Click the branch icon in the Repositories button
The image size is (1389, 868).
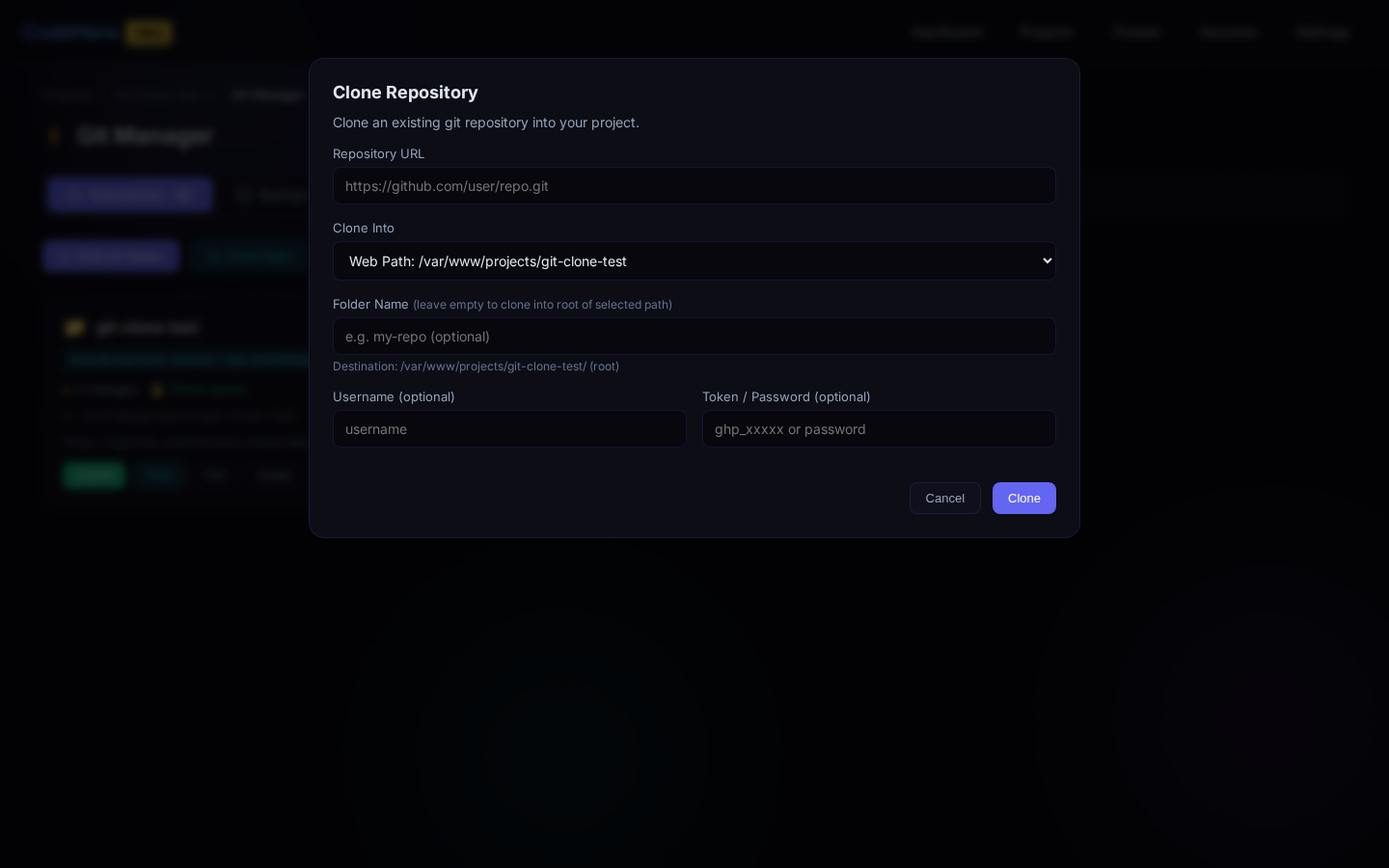[x=74, y=195]
